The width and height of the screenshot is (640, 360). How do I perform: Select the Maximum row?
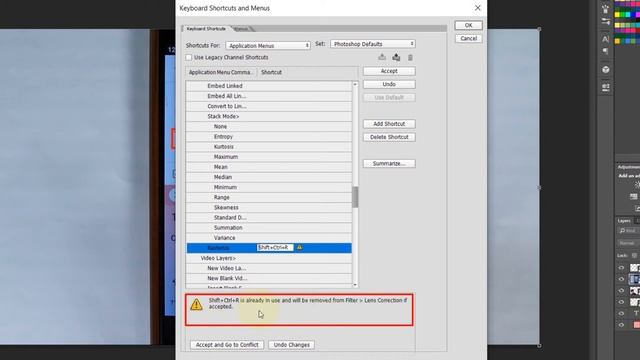[x=269, y=157]
